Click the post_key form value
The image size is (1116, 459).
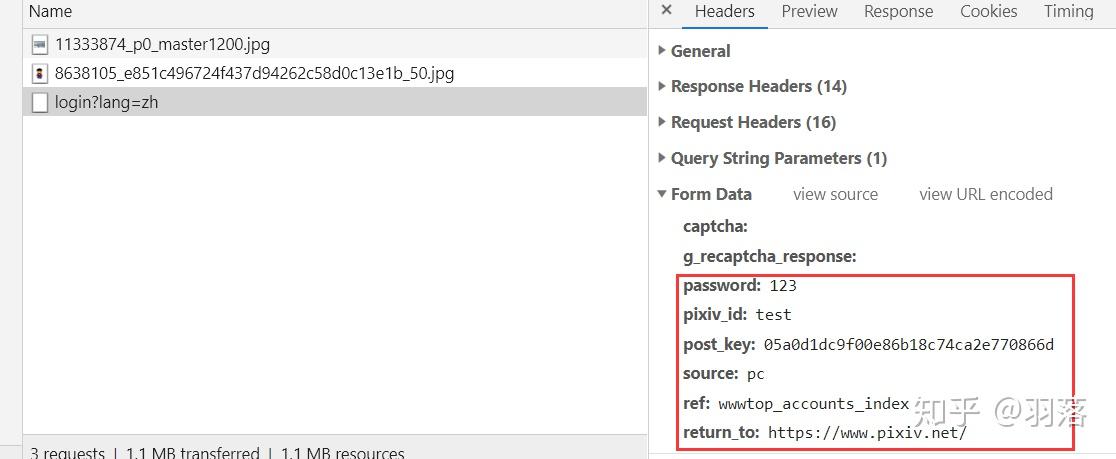[908, 345]
